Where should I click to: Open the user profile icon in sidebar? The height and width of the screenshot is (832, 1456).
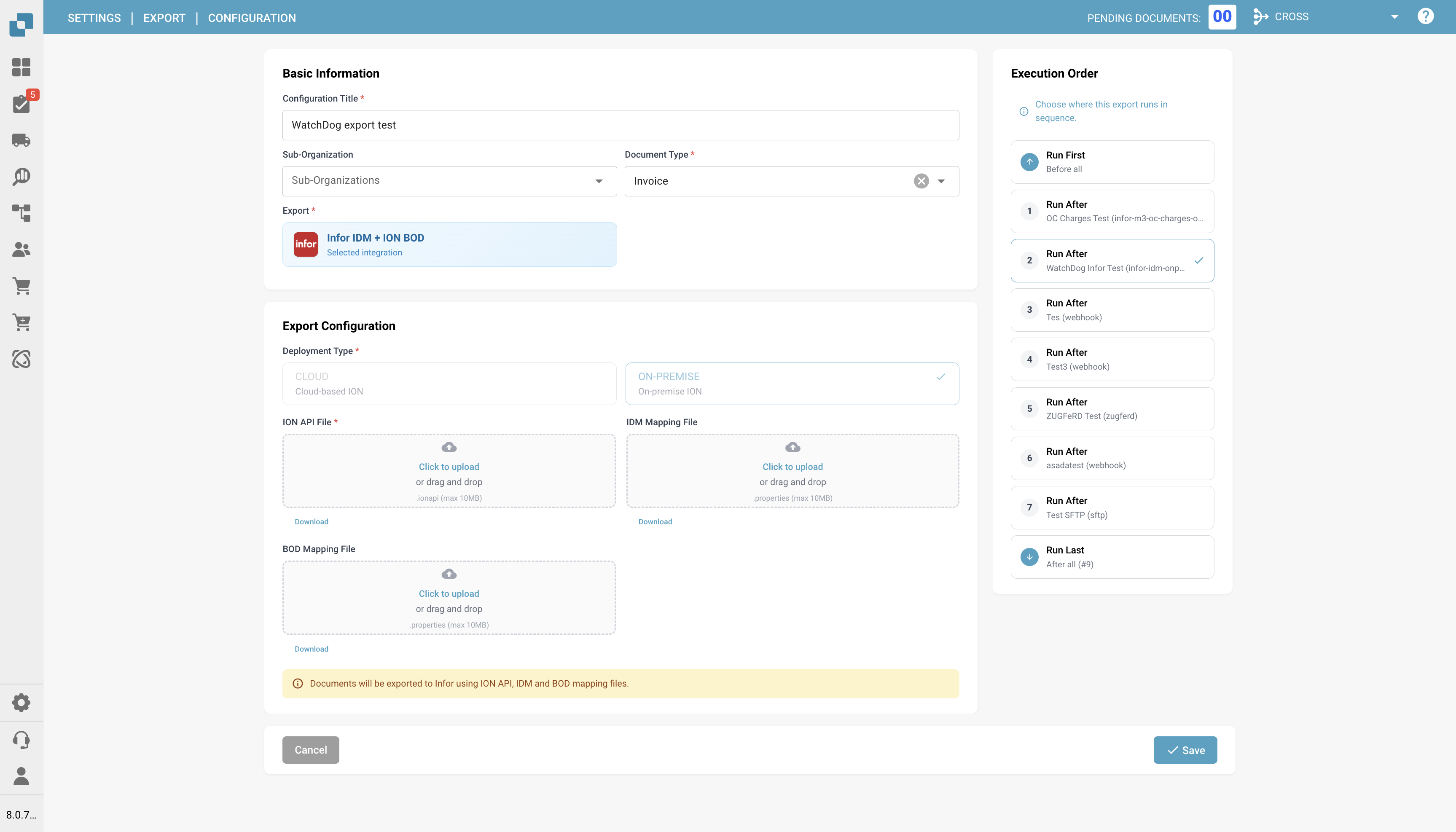tap(21, 776)
